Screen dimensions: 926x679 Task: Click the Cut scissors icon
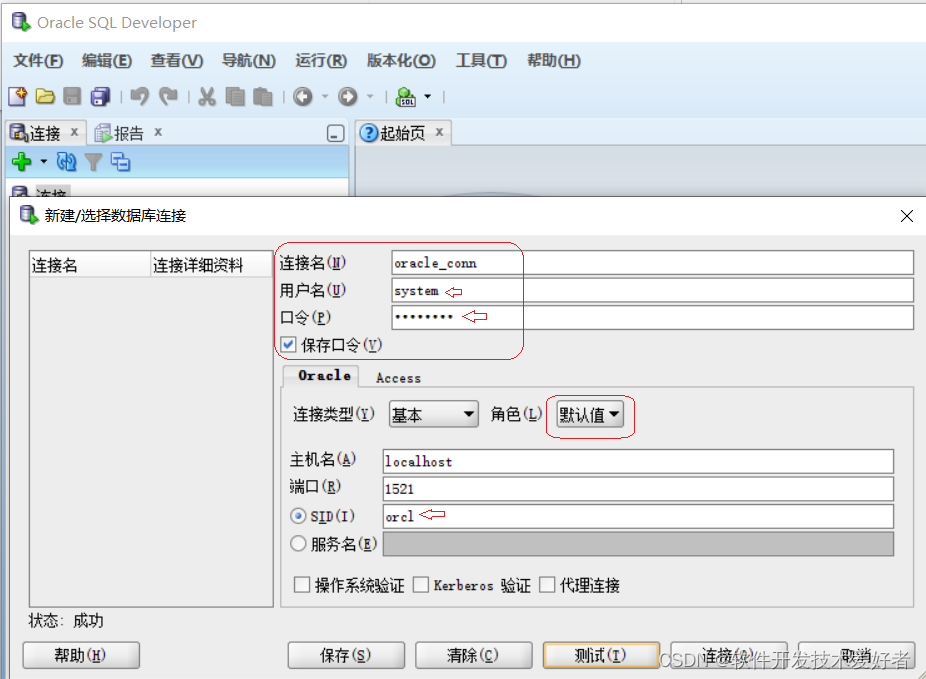207,96
